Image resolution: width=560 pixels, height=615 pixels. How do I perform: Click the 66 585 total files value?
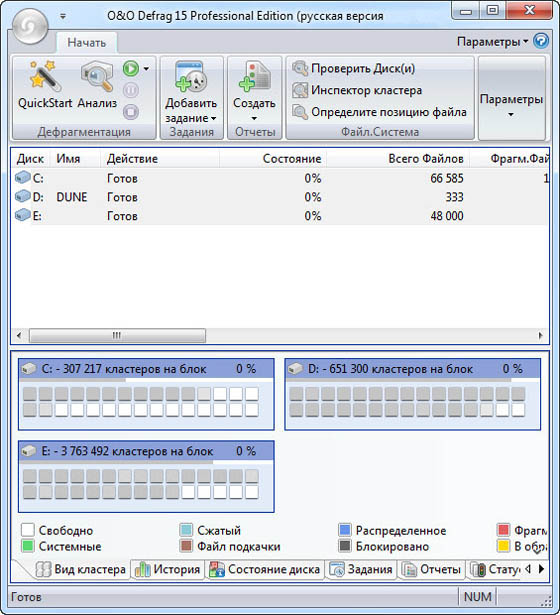(x=447, y=178)
